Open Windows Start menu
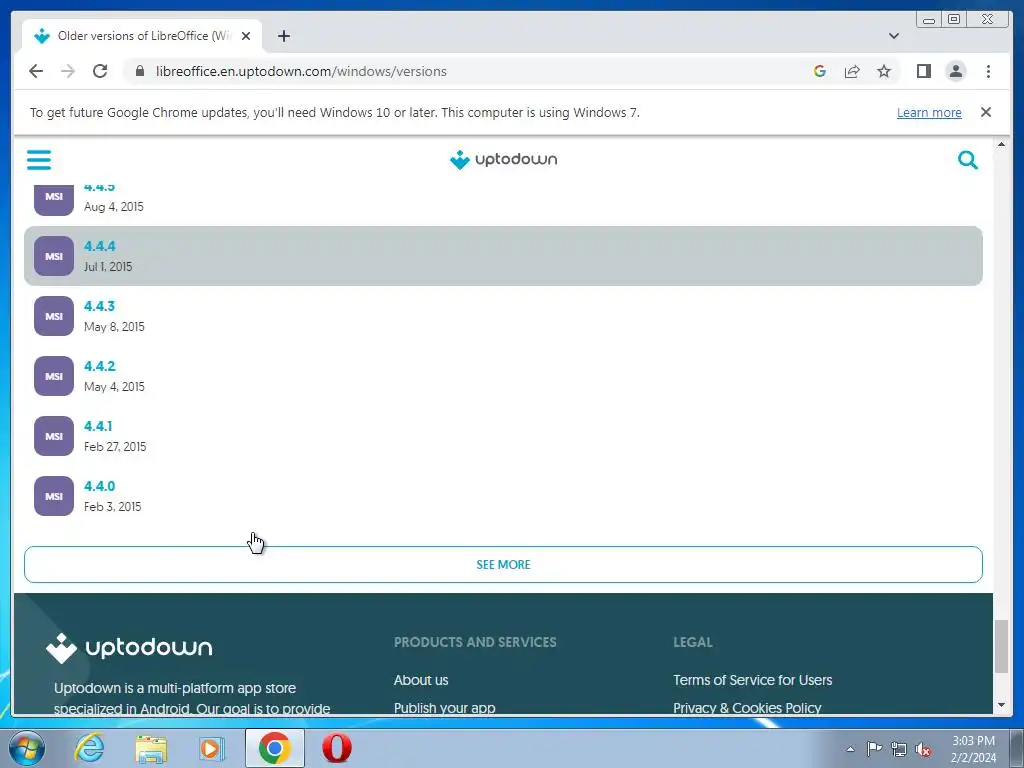 tap(26, 748)
